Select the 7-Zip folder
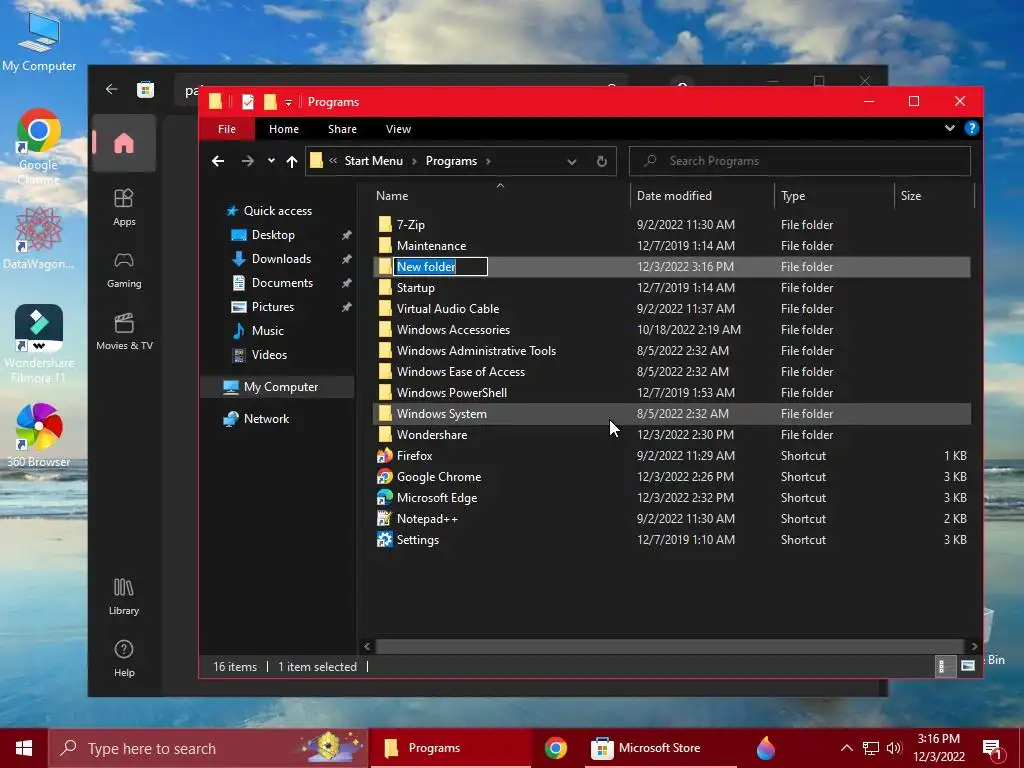 pos(411,225)
